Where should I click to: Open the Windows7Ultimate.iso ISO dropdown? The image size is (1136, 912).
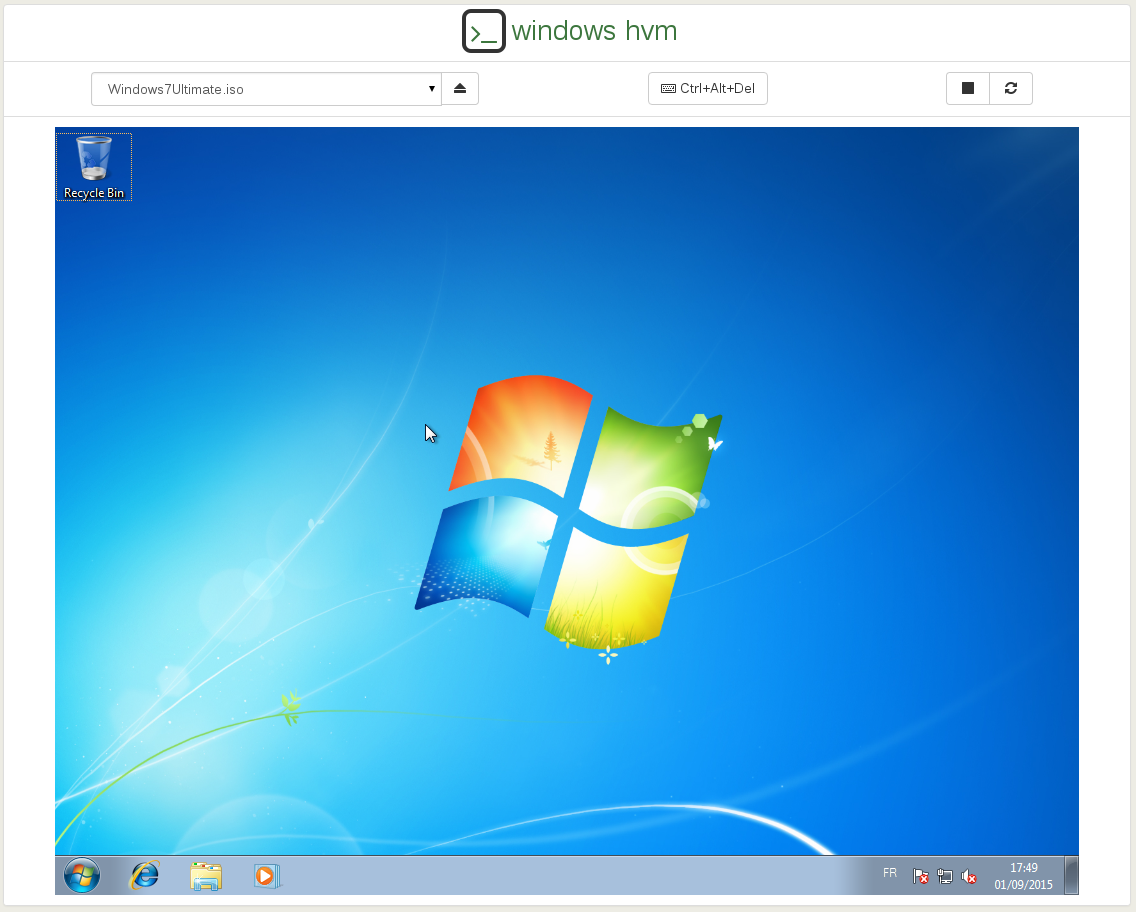[266, 89]
